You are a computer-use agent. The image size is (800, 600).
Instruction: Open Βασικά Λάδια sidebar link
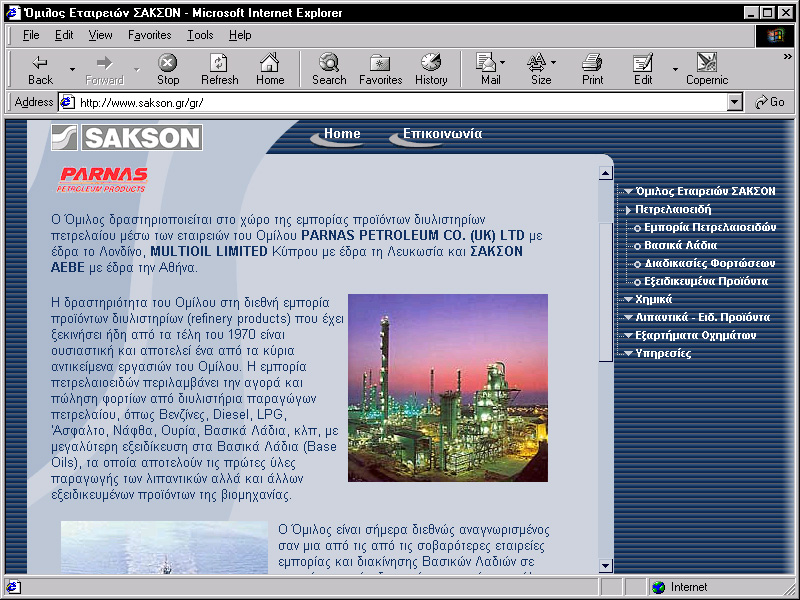tap(681, 245)
